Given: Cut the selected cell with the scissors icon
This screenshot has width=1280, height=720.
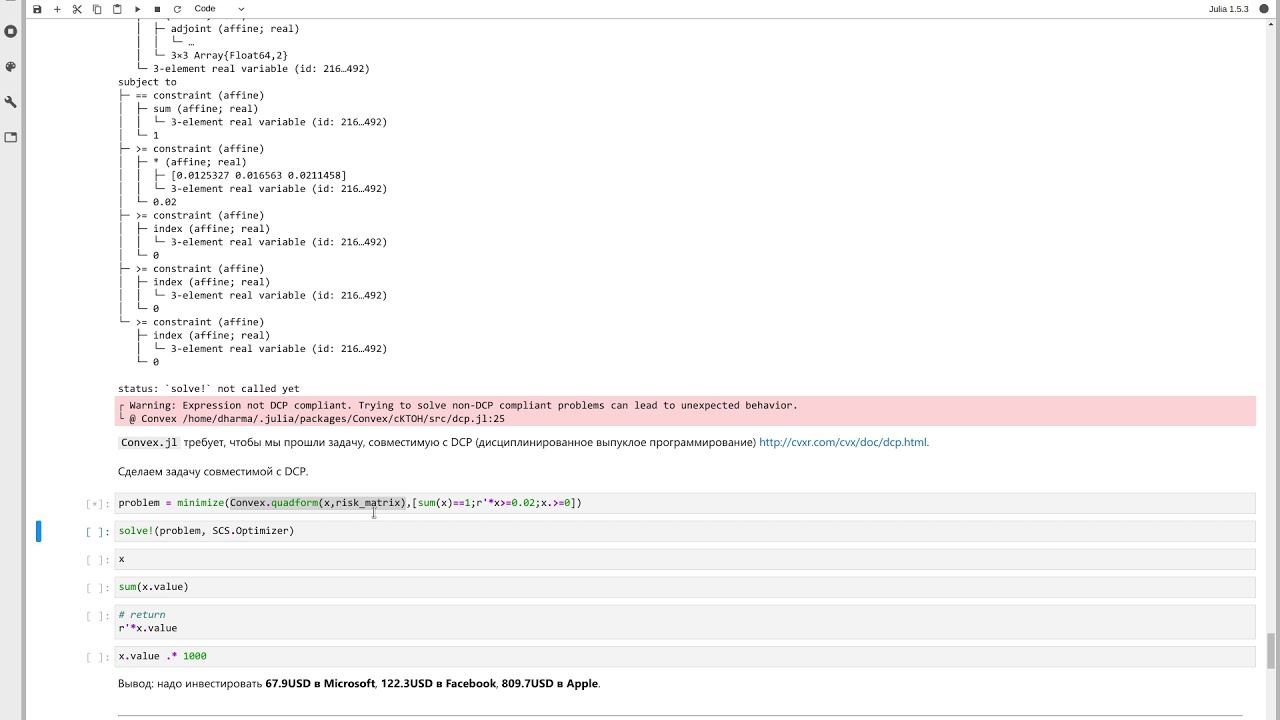Looking at the screenshot, I should pyautogui.click(x=77, y=9).
